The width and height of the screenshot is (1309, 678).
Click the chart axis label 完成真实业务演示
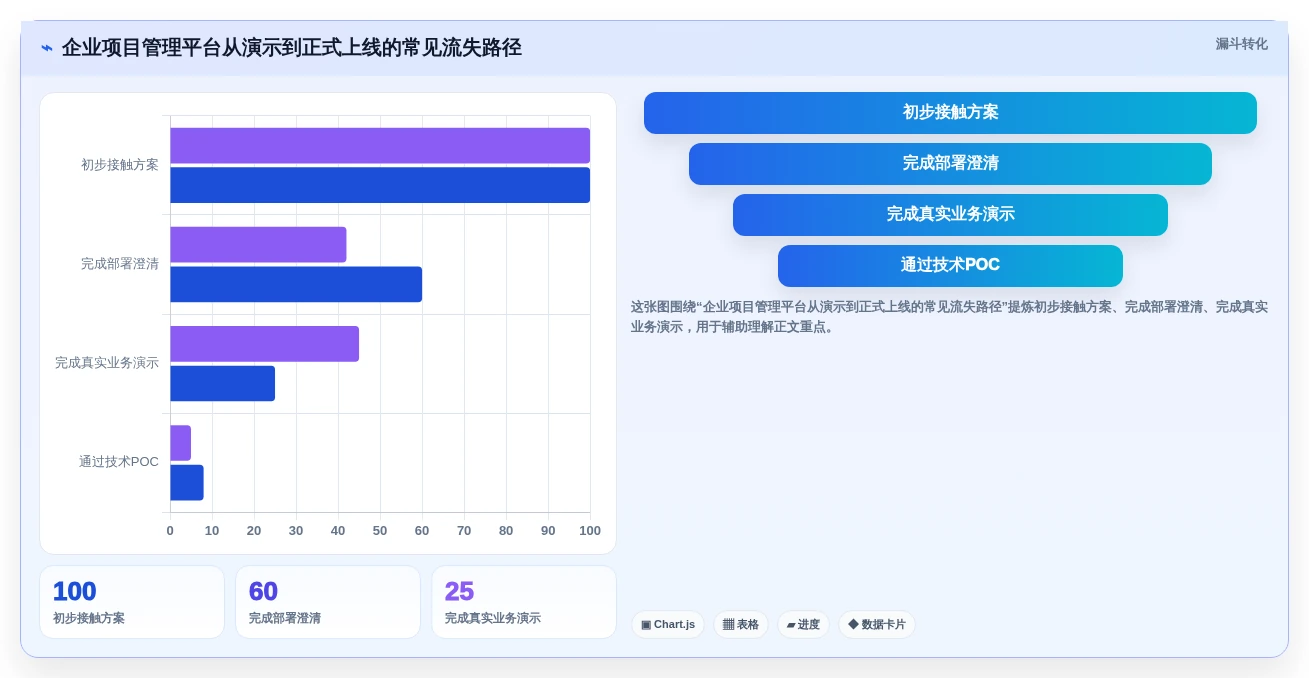107,363
